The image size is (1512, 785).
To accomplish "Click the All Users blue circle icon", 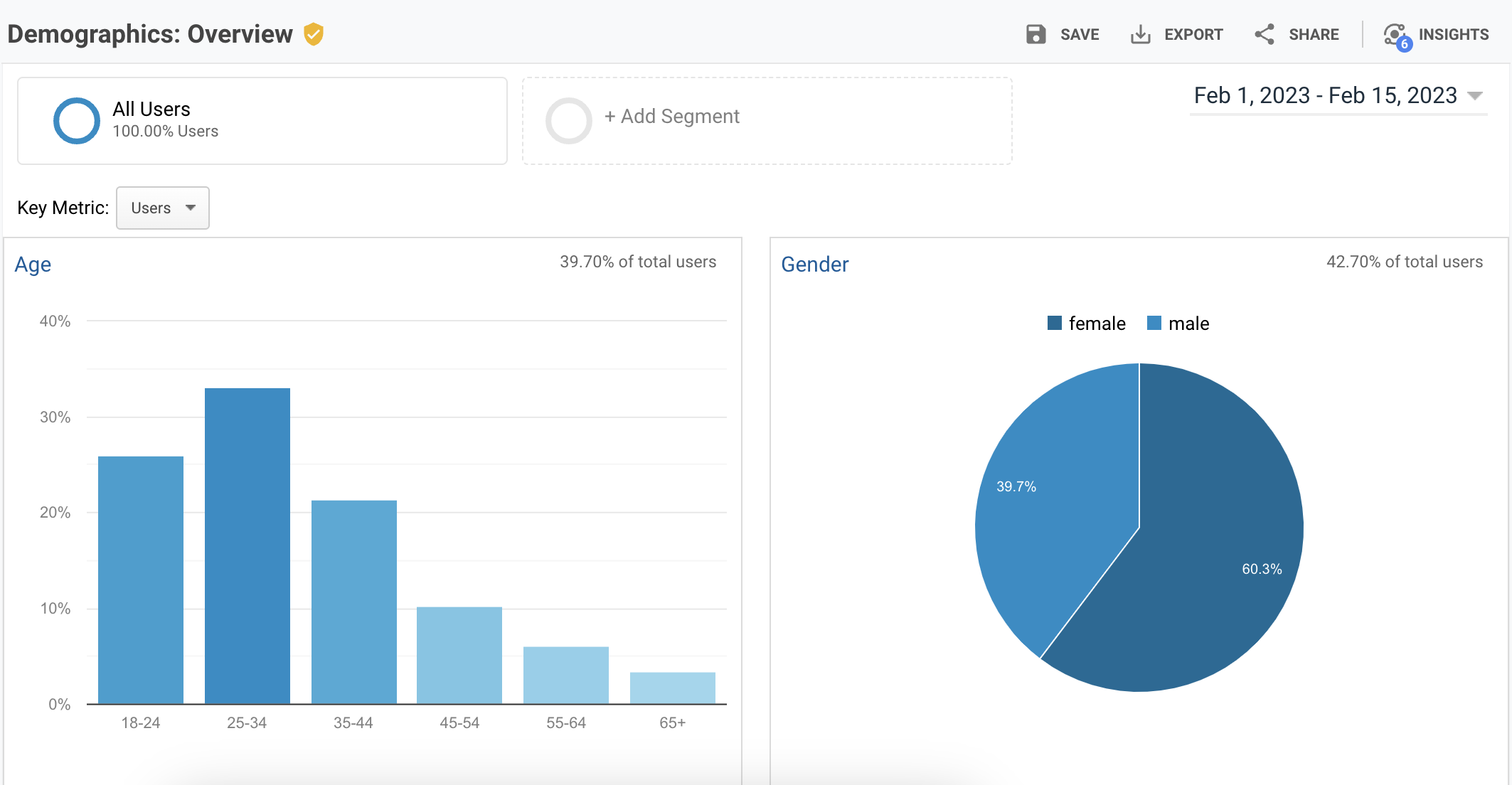I will [77, 120].
